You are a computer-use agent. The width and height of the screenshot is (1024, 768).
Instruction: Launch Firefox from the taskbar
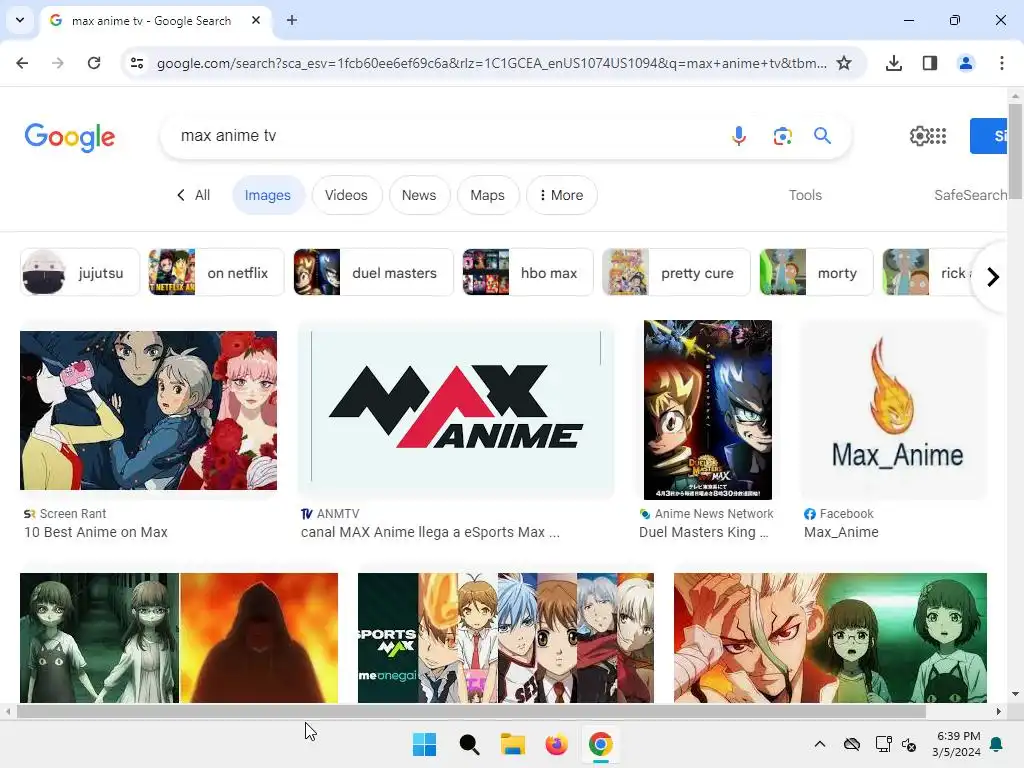pos(556,744)
